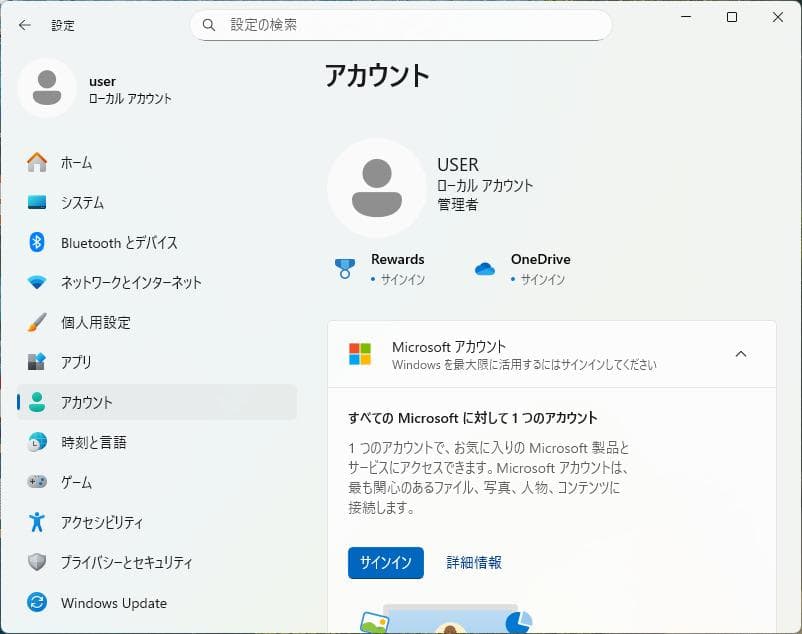Click the back arrow to return
This screenshot has height=634, width=802.
24,24
